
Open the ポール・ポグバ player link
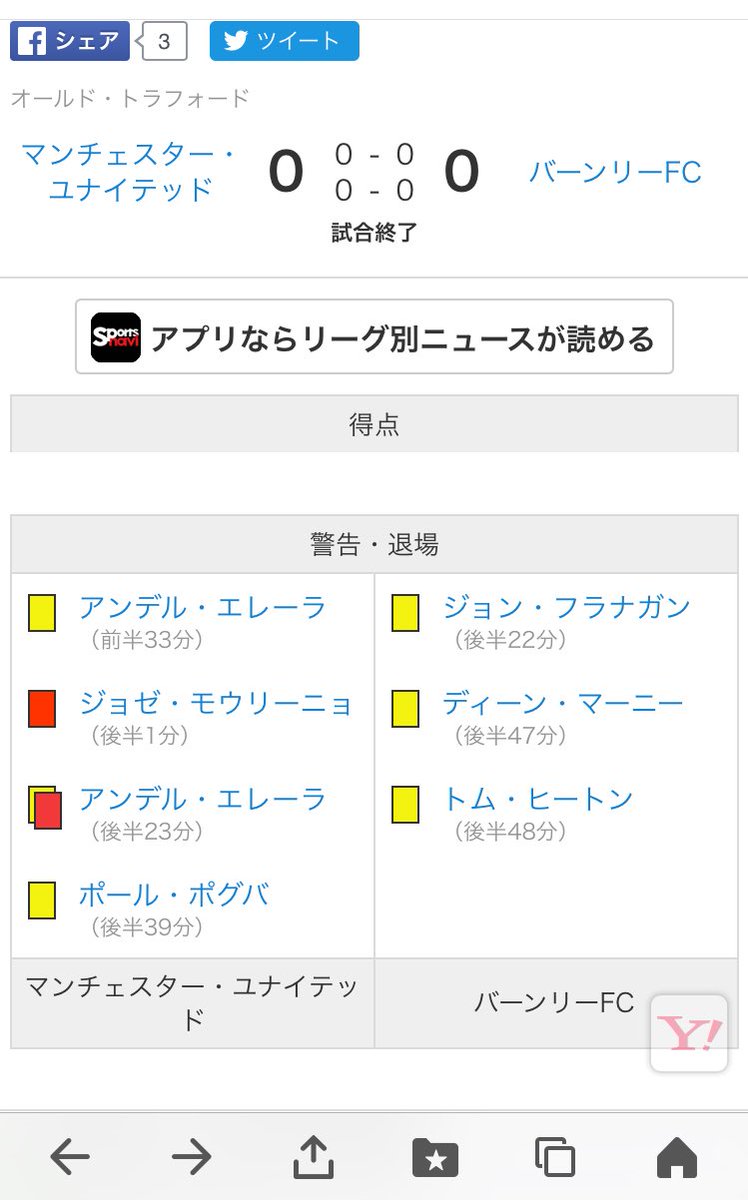click(x=174, y=895)
